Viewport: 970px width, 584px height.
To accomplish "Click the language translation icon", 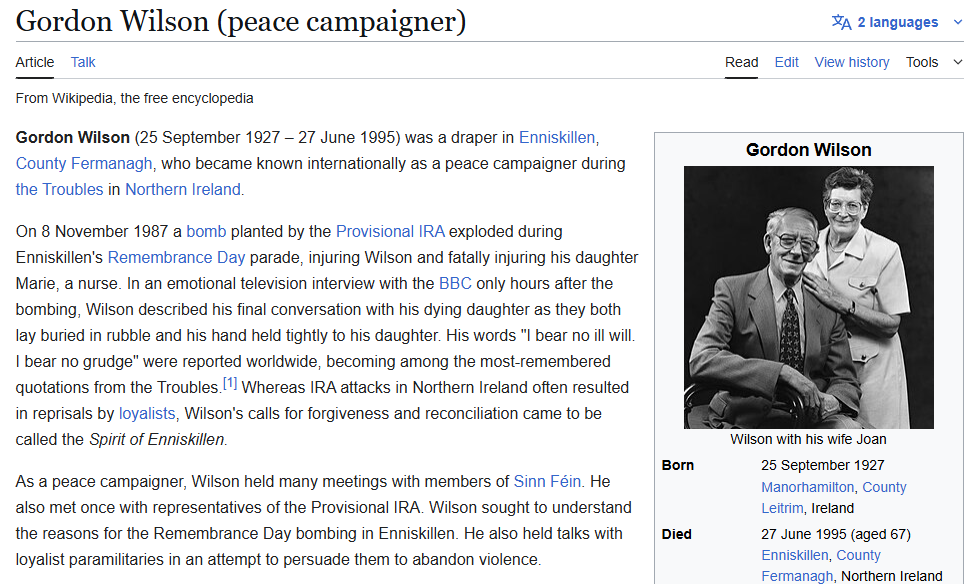I will [x=841, y=22].
